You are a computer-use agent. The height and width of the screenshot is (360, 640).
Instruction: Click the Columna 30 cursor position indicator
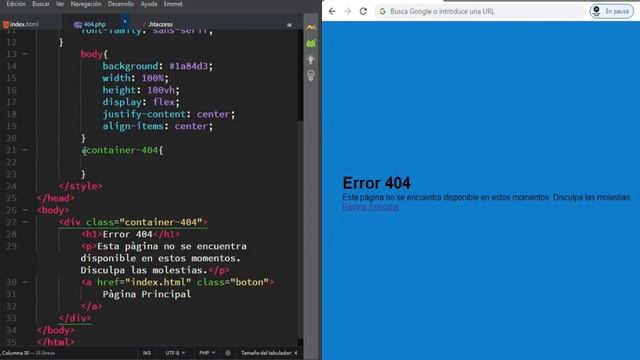(x=16, y=353)
